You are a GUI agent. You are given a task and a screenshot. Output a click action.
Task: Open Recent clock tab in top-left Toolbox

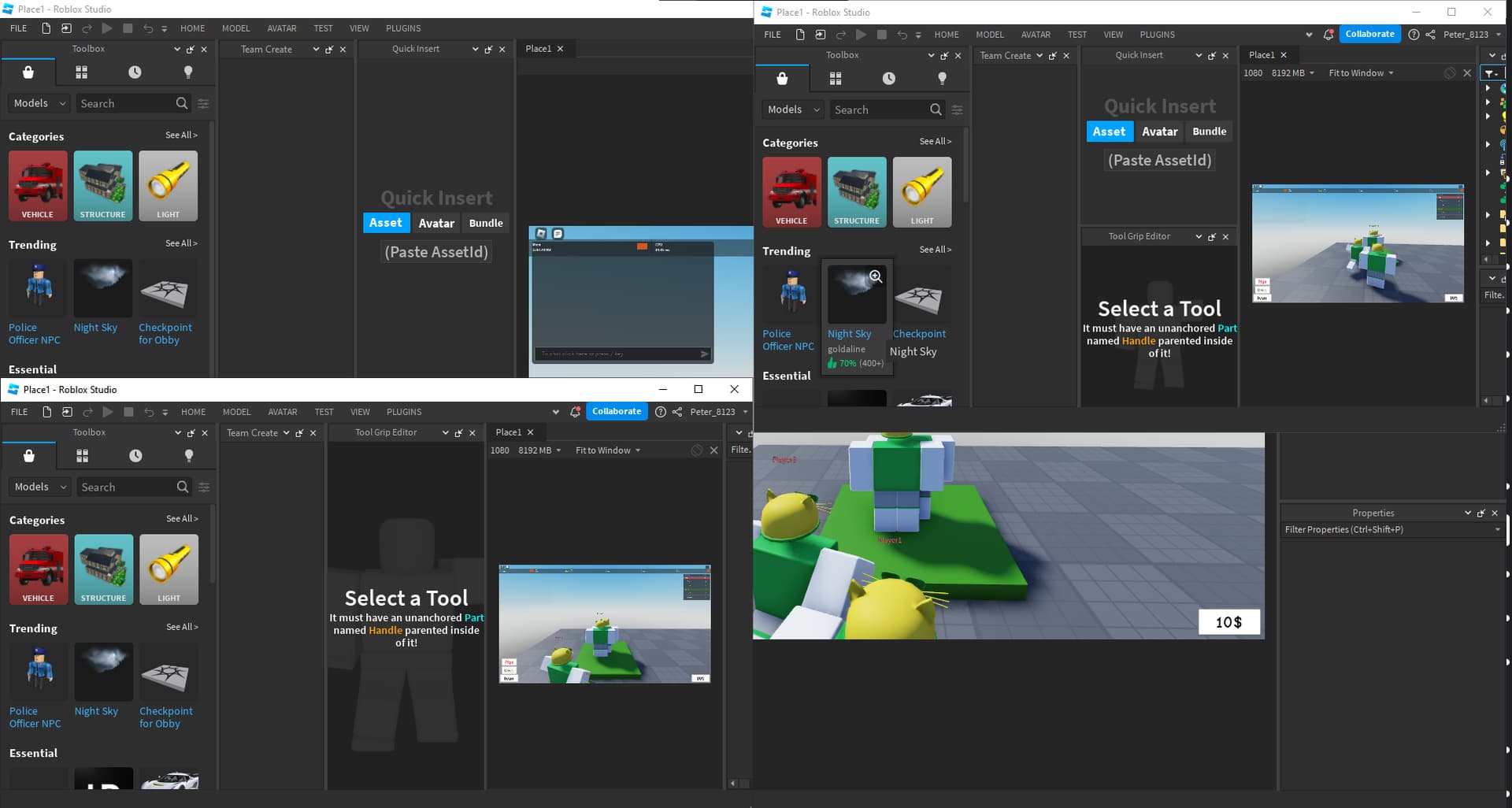135,72
